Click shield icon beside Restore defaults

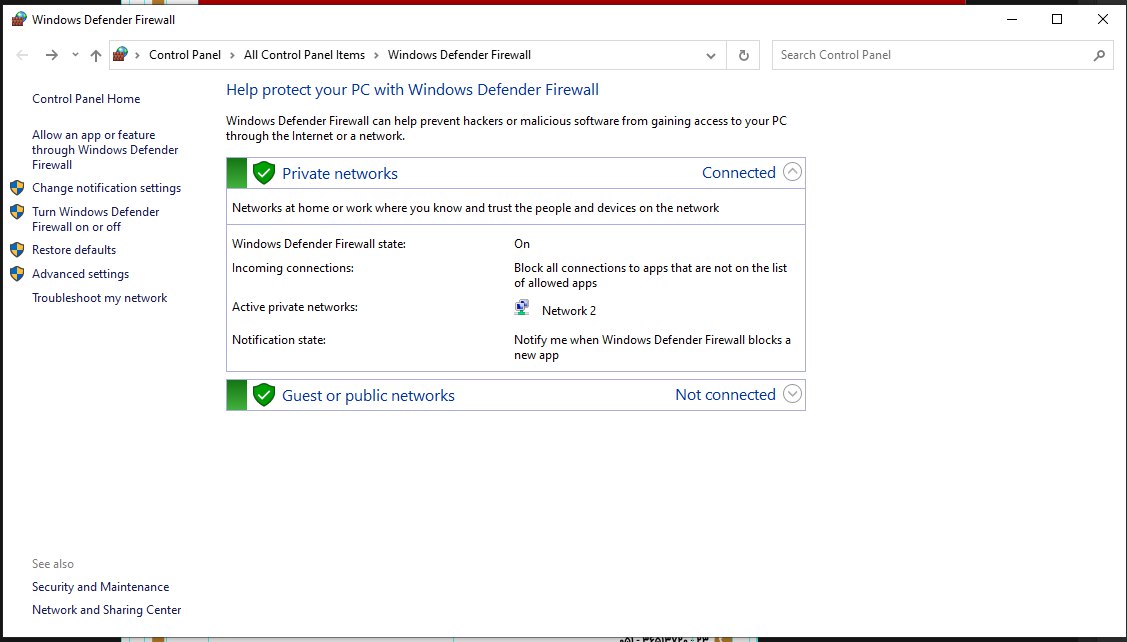(17, 250)
